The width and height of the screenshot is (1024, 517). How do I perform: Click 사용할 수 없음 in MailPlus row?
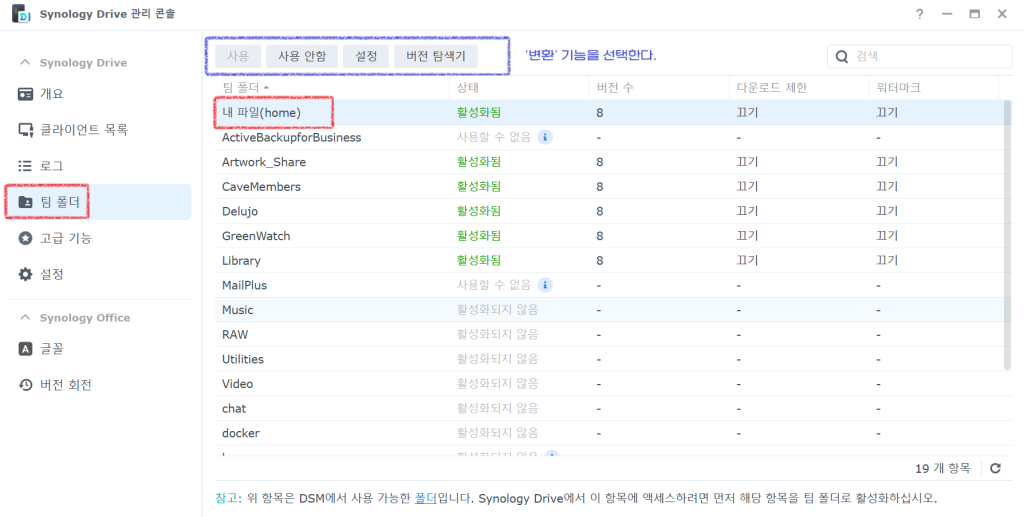[494, 285]
